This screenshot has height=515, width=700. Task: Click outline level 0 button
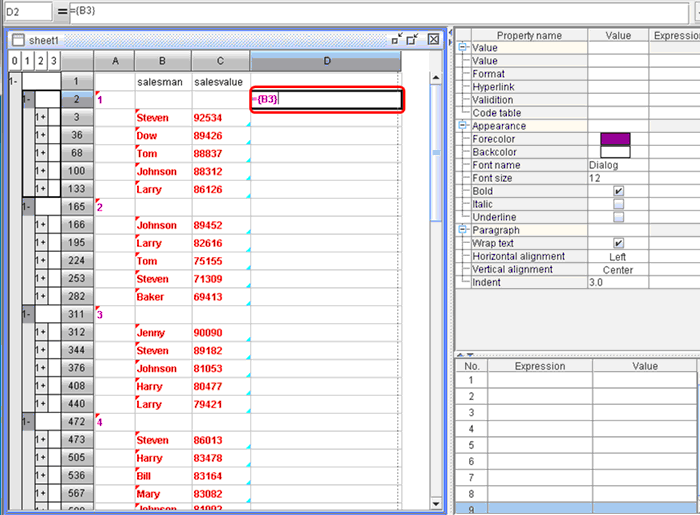(x=15, y=61)
